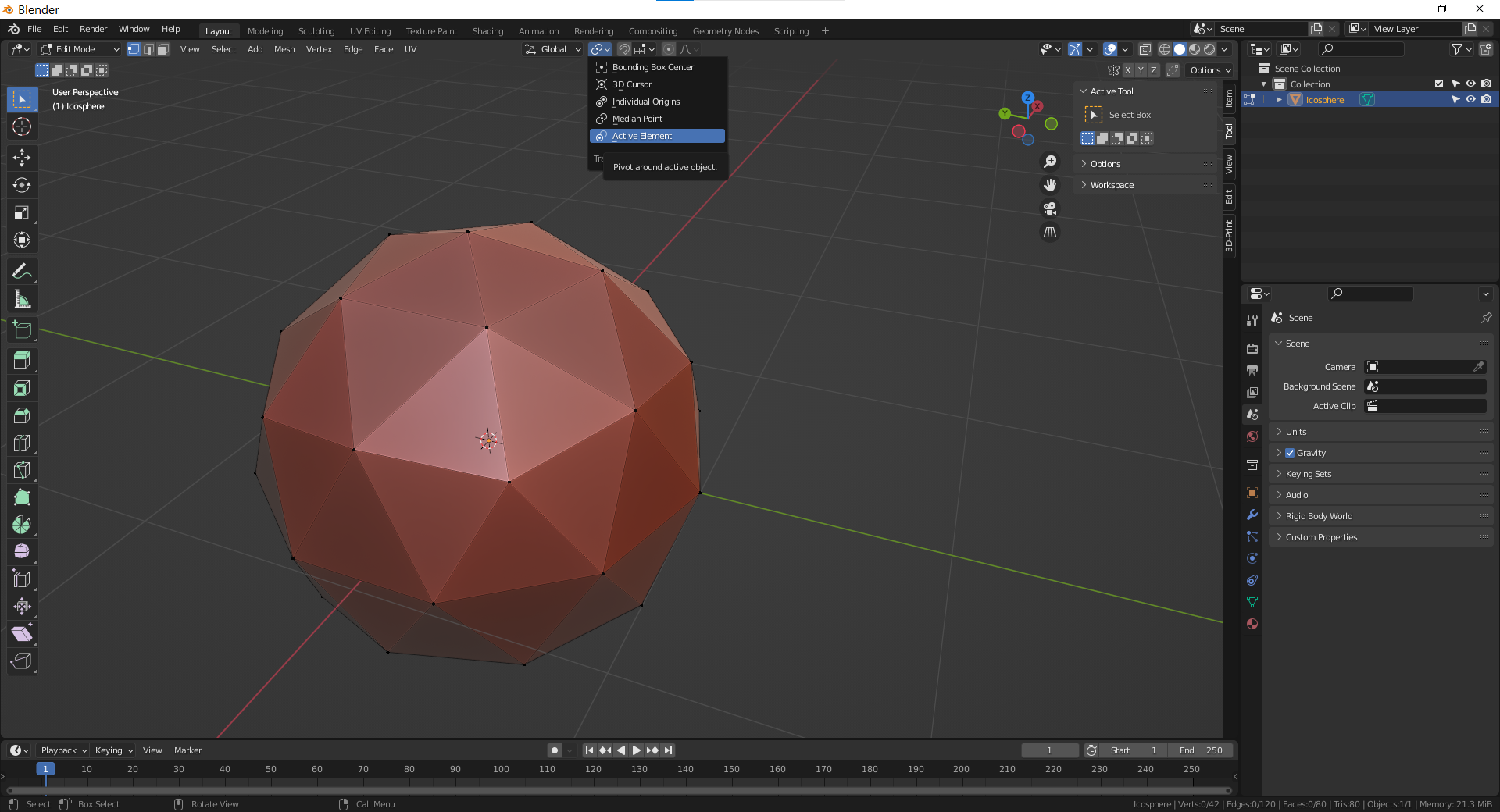Open the World properties tab
Screen dimensions: 1500x812
1252,436
